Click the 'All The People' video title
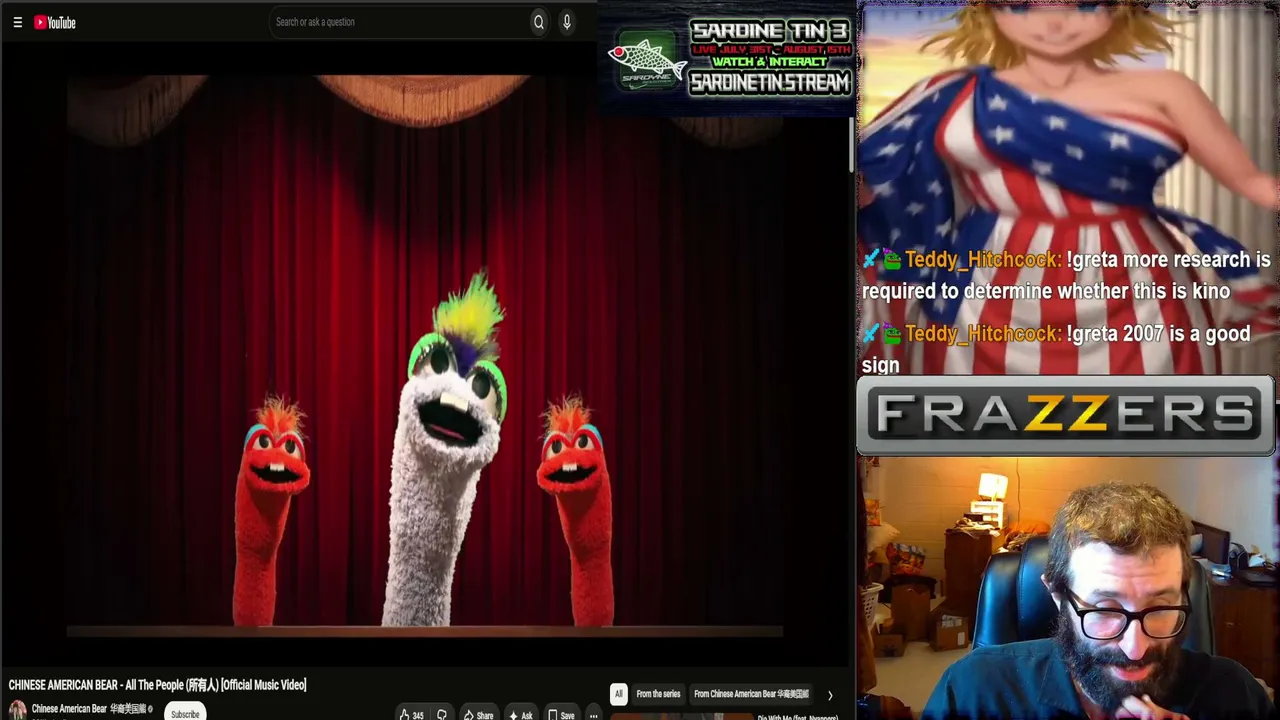 [158, 685]
